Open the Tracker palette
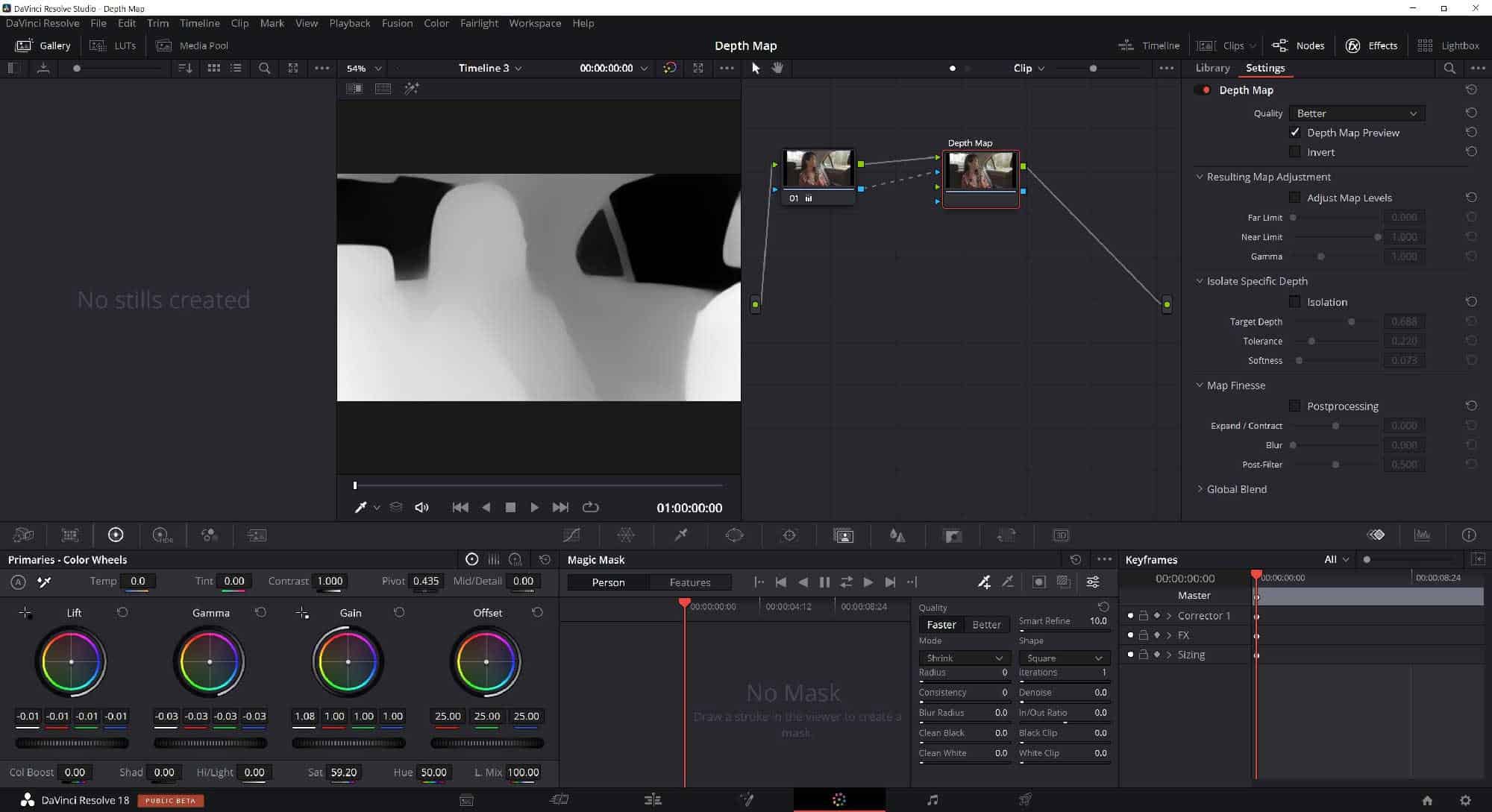The height and width of the screenshot is (812, 1492). [789, 535]
